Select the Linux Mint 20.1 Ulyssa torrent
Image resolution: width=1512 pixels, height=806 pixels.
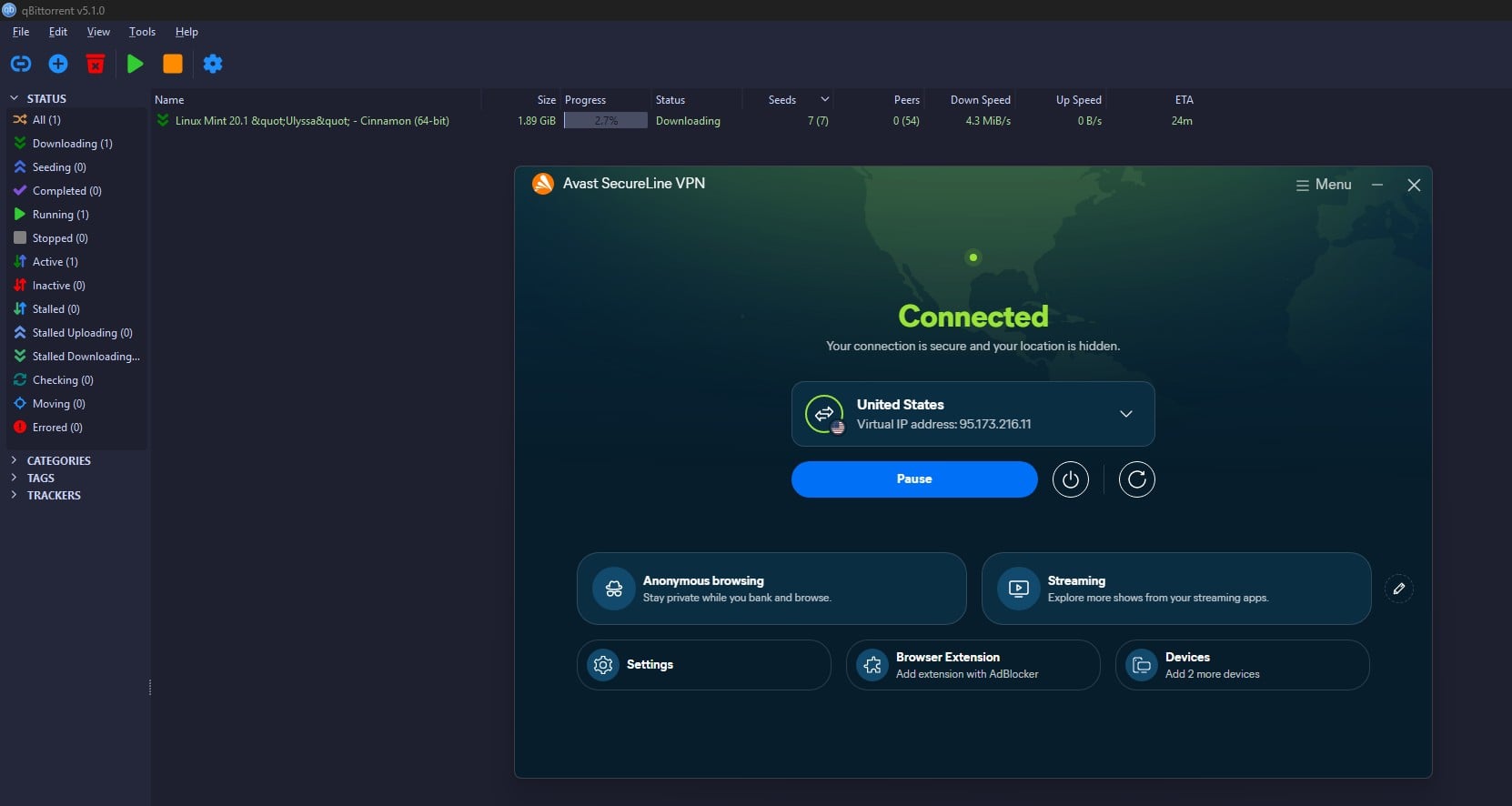click(x=312, y=121)
